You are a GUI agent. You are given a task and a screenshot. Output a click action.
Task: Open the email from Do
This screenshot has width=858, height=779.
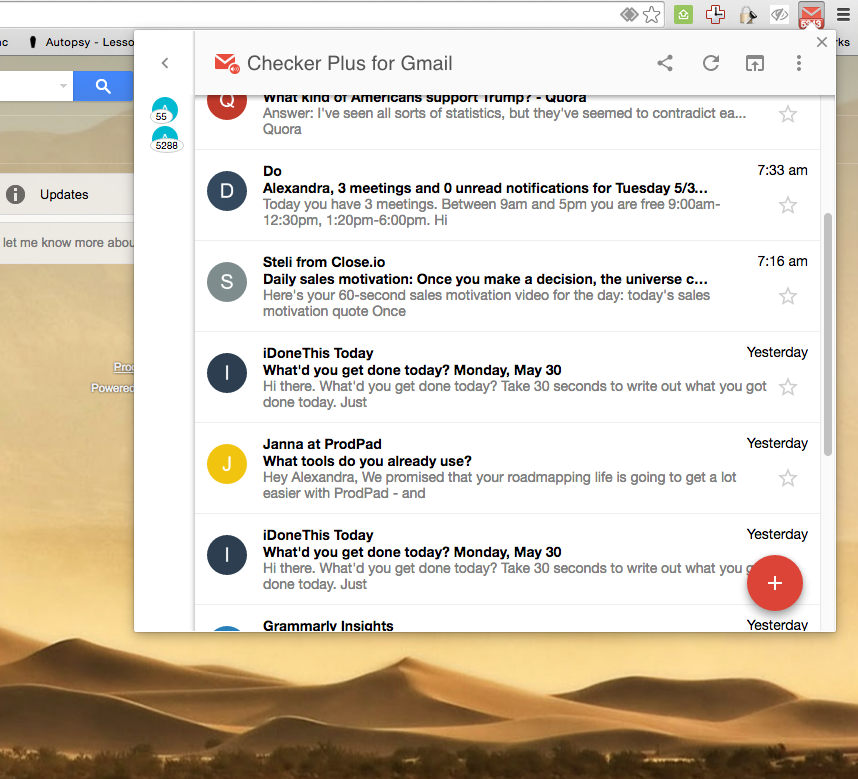(507, 195)
